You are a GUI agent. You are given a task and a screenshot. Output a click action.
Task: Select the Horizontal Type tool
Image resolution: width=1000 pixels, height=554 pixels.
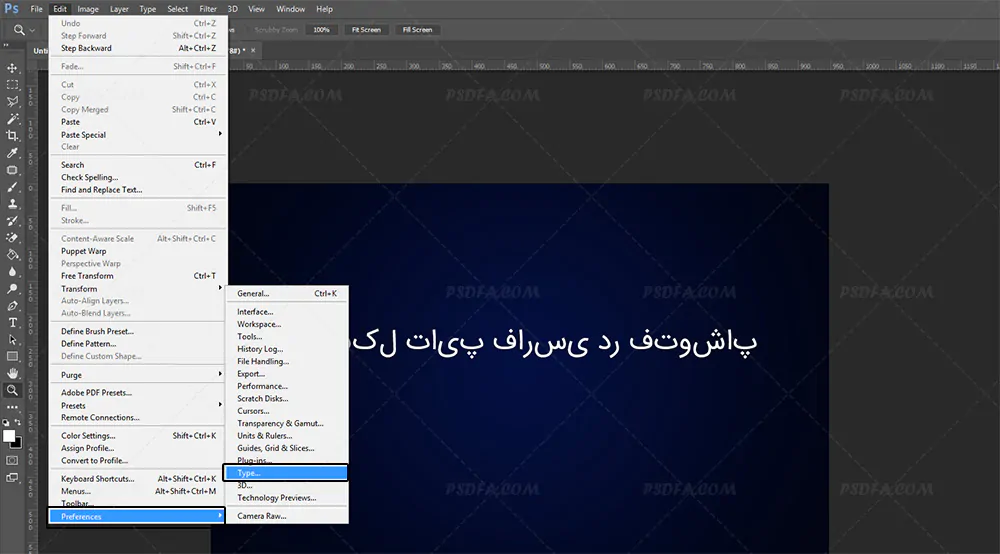click(x=12, y=323)
